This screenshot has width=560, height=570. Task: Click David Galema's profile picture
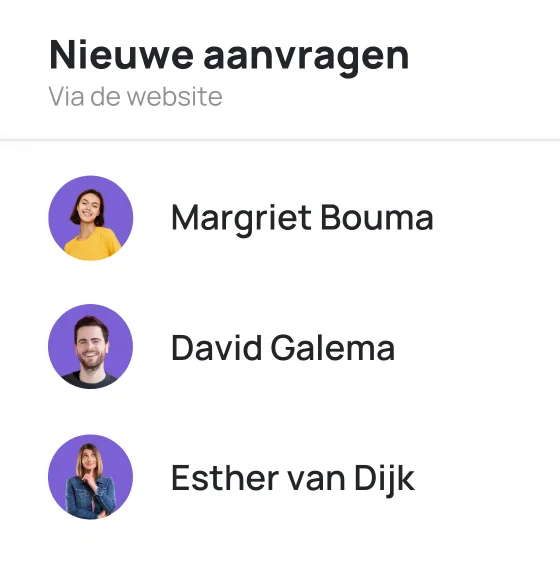[x=91, y=346]
